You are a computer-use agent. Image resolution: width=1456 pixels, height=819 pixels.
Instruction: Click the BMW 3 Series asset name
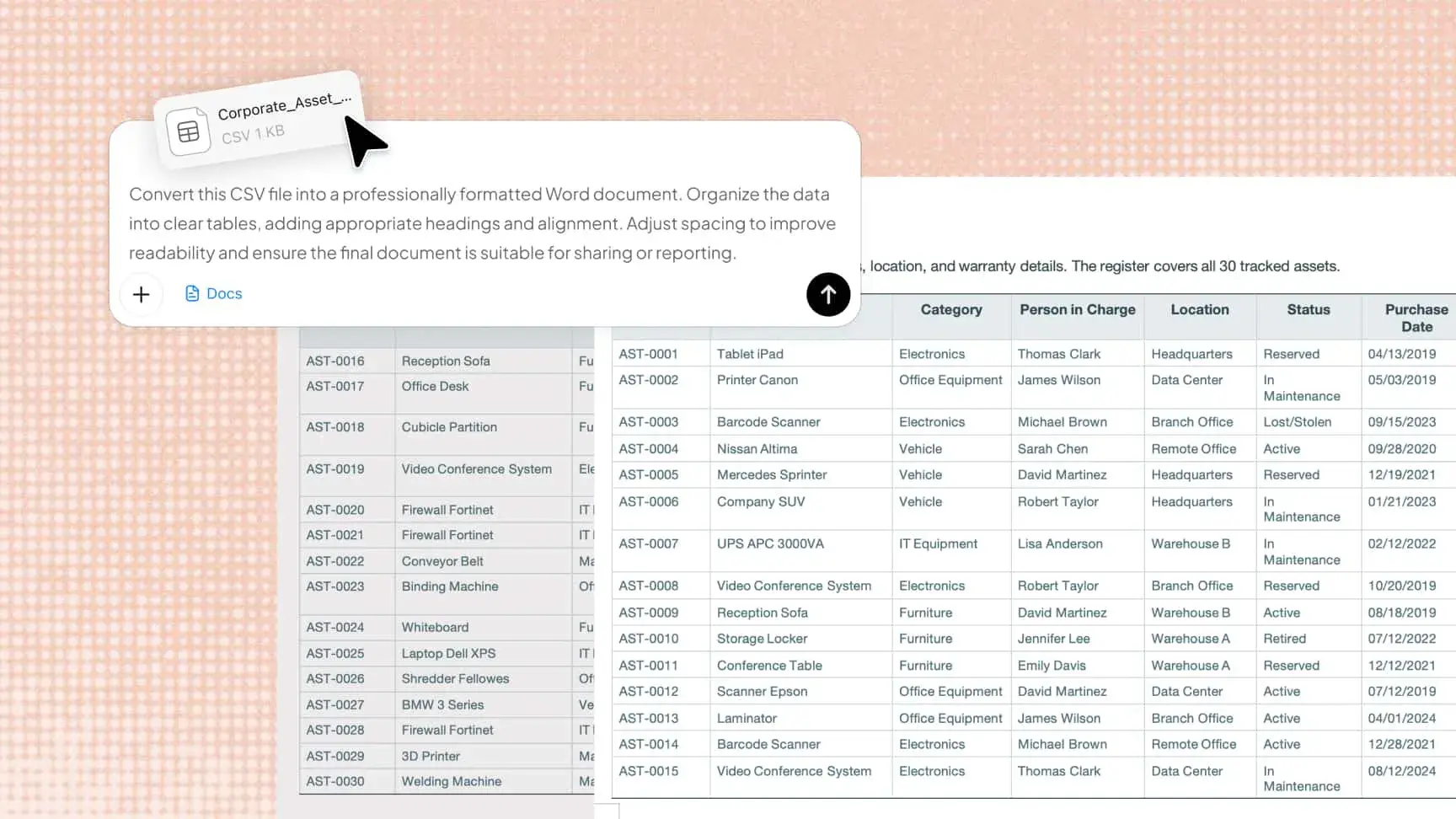coord(442,705)
